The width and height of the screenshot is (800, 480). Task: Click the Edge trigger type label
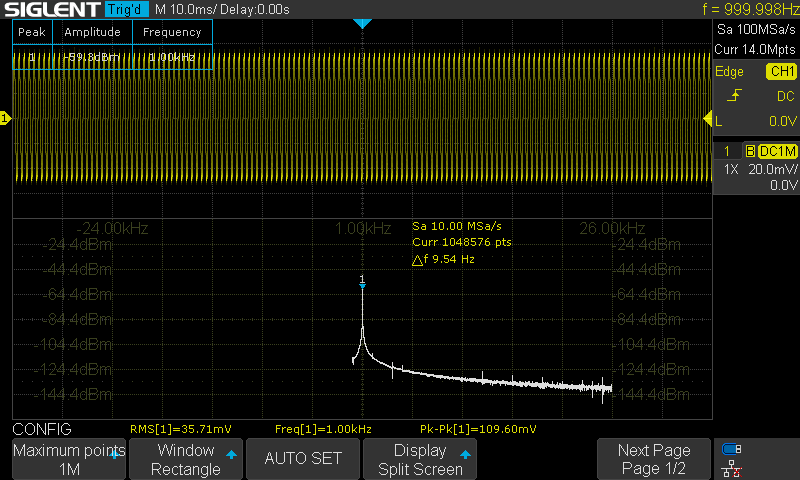pos(729,72)
